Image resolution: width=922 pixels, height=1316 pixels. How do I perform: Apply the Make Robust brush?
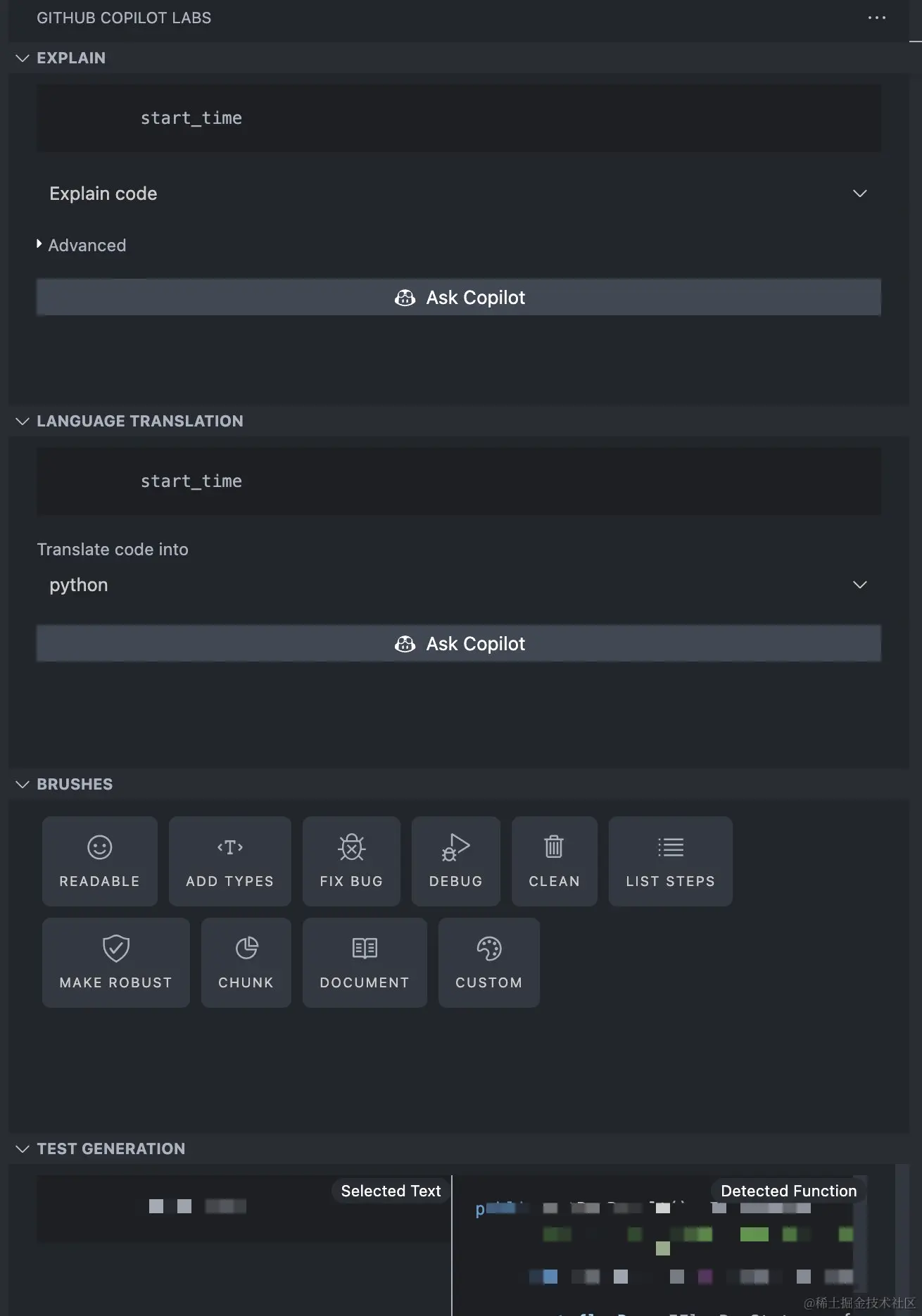[116, 963]
